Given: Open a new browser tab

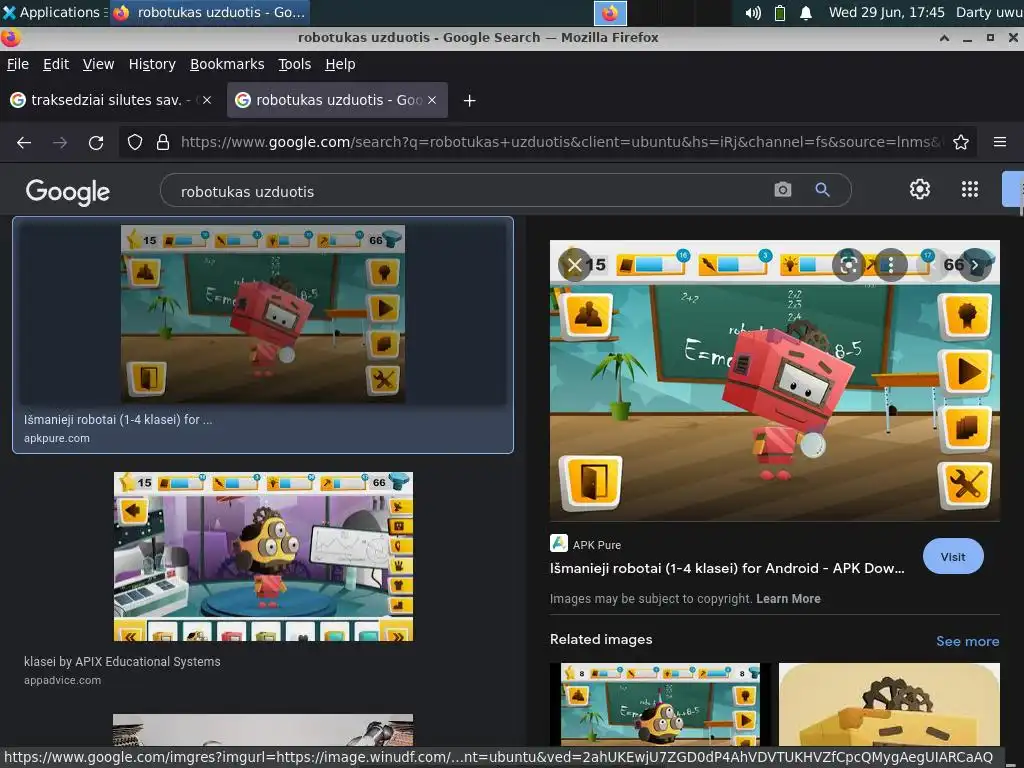Looking at the screenshot, I should (470, 101).
